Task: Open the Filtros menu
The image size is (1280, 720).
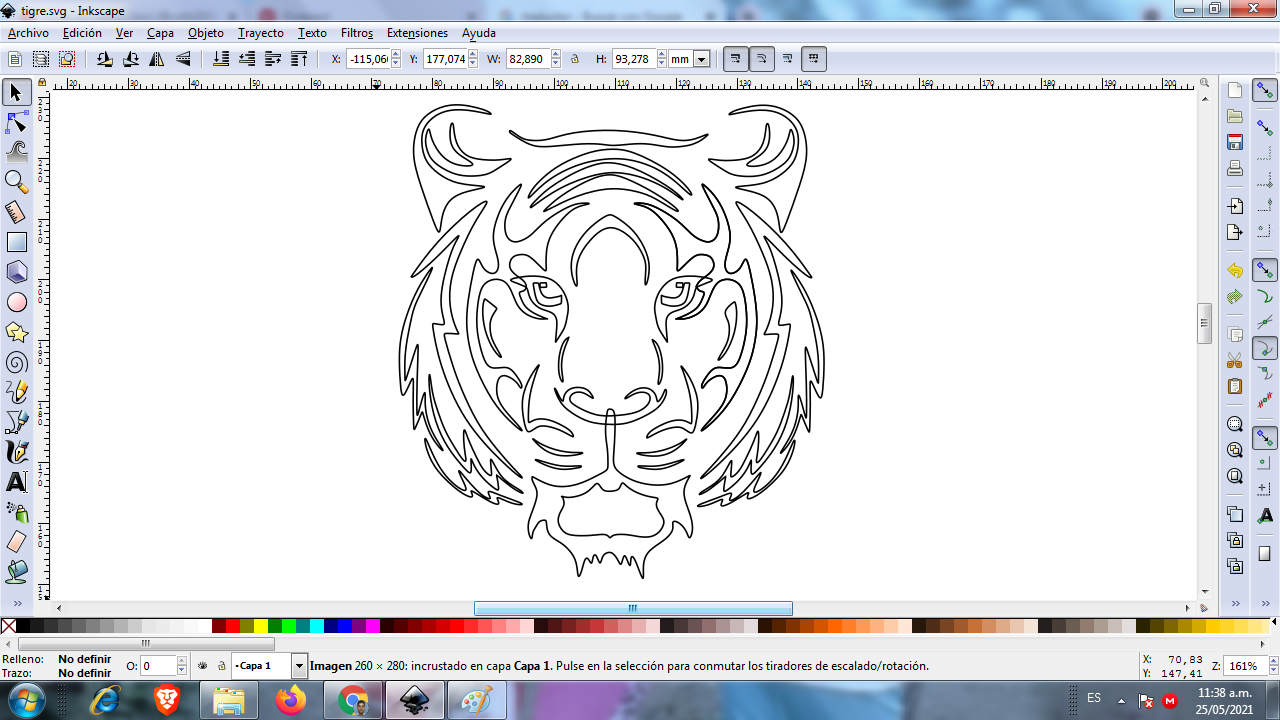Action: click(357, 33)
